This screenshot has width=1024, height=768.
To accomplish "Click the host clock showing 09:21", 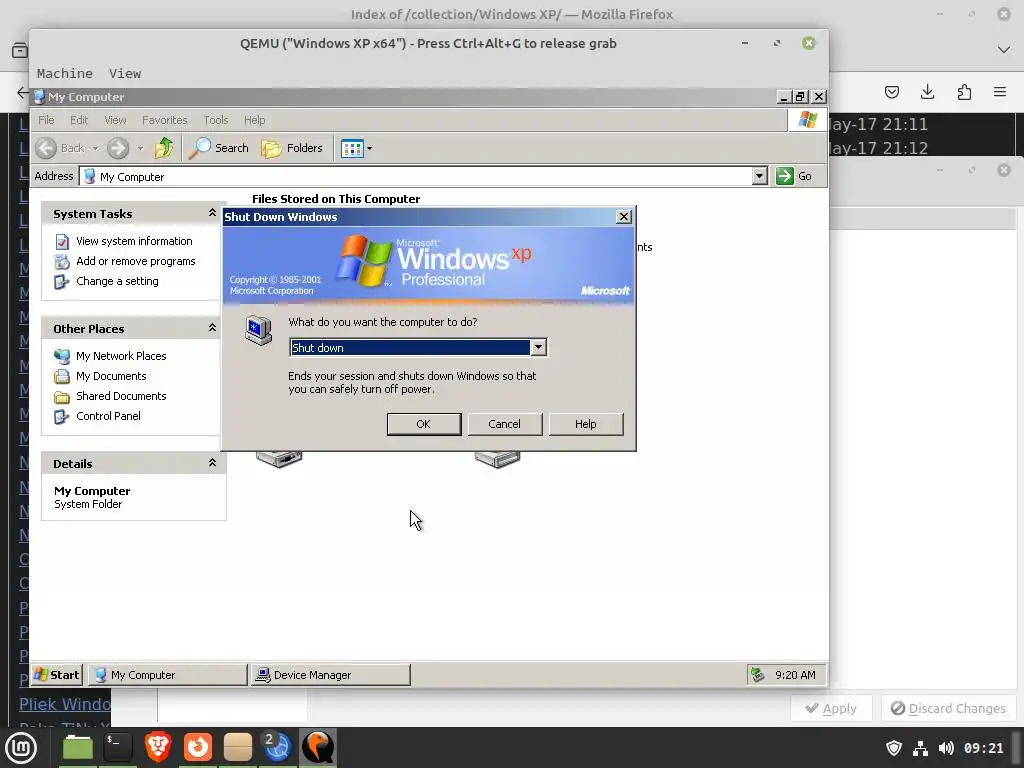I will [984, 748].
